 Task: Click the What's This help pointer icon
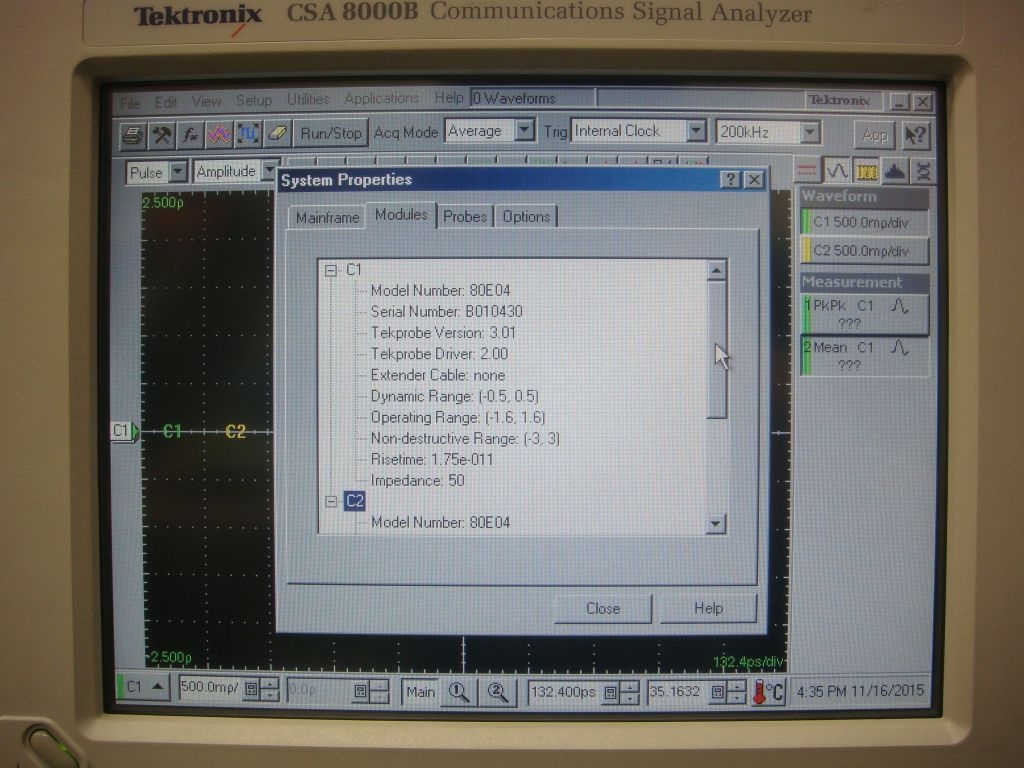tap(916, 135)
